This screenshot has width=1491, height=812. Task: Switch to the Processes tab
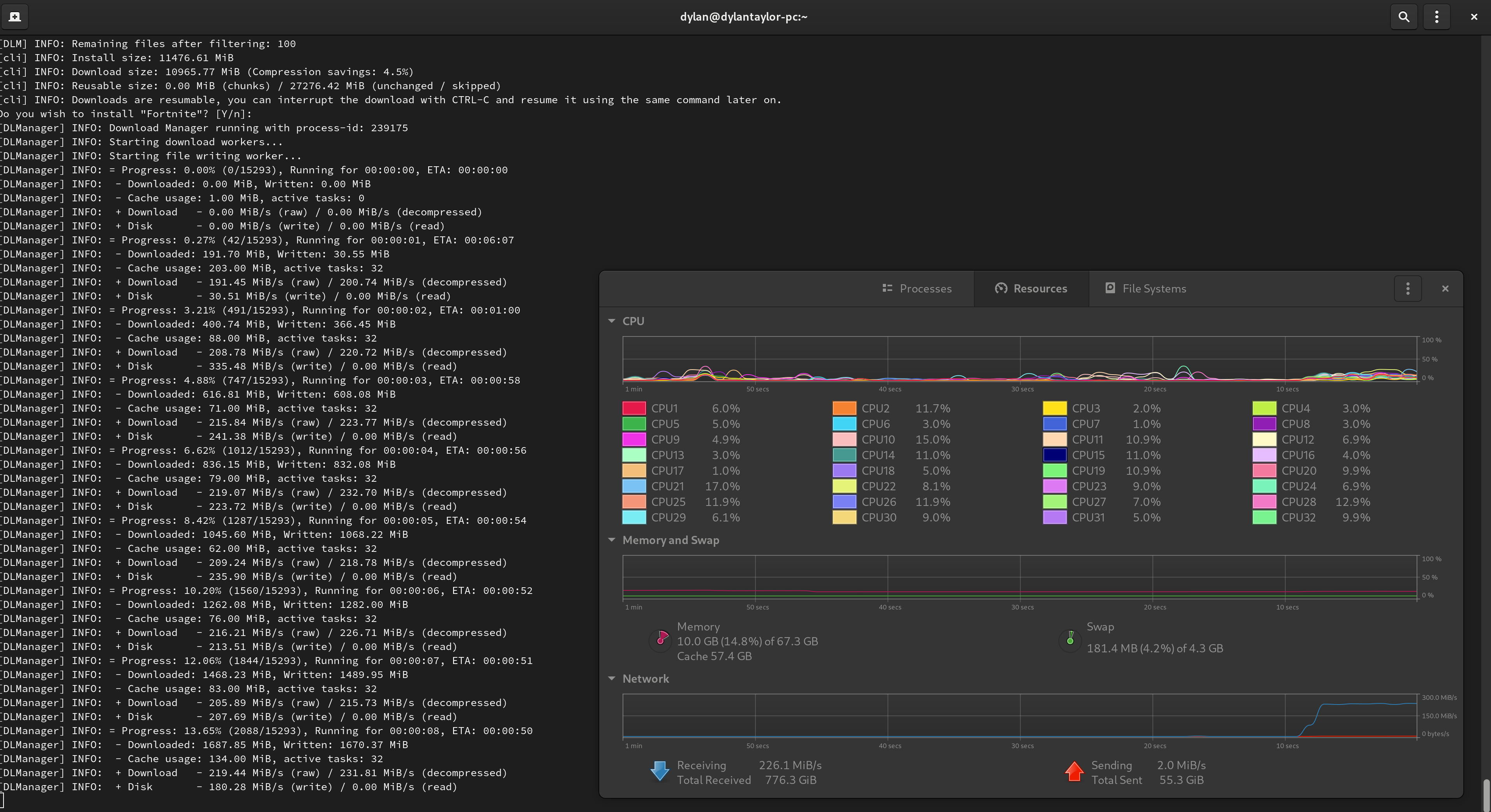918,288
